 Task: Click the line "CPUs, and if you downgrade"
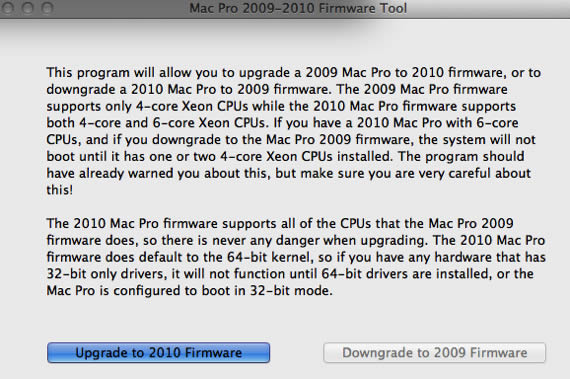[291, 140]
